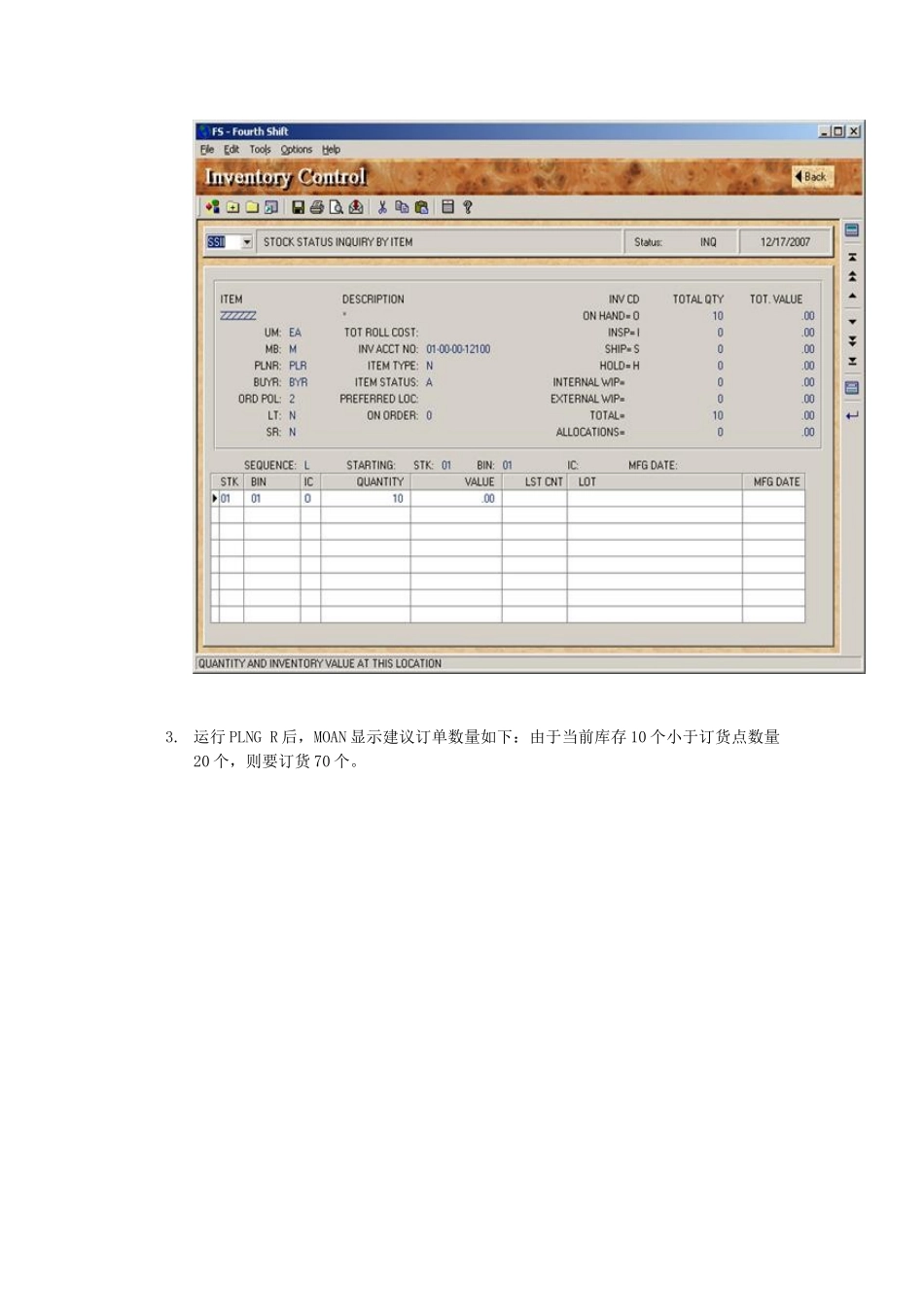
Task: Maximize the Fourth Shift window
Action: coord(837,131)
